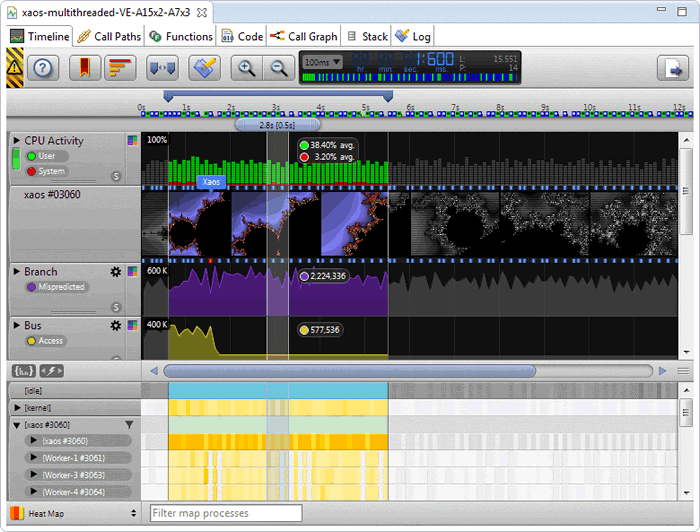Screen dimensions: 700x532
Task: Open the Bus chart color palette icon
Action: [x=132, y=326]
